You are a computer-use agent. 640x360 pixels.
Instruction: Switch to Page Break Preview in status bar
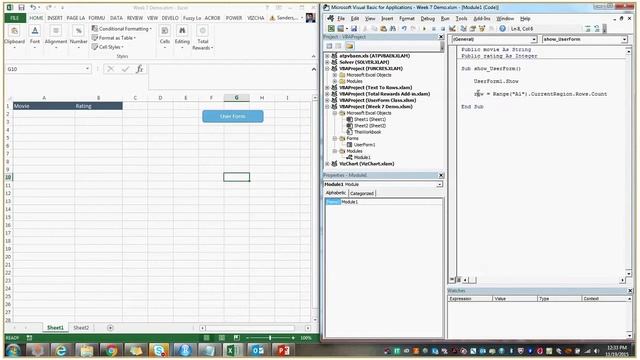coord(236,338)
